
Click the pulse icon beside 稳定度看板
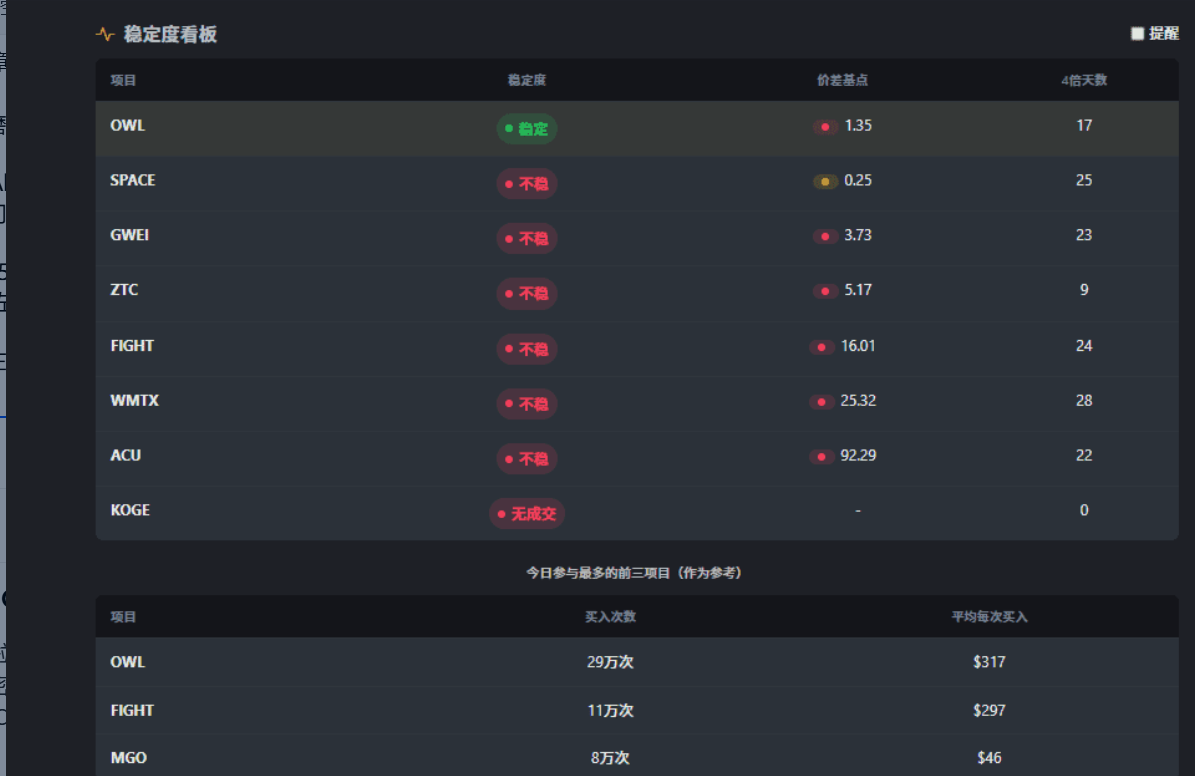[x=105, y=34]
